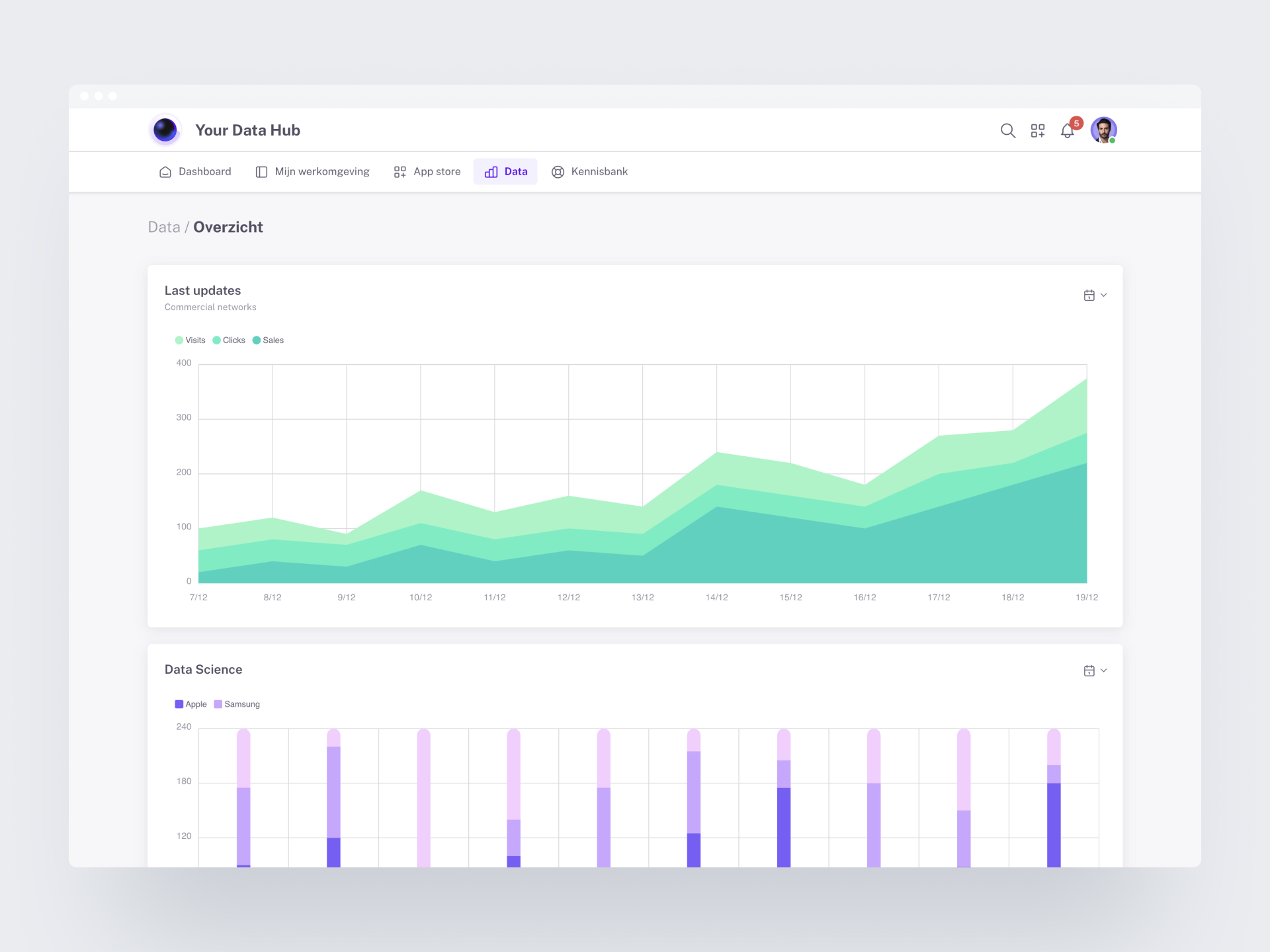The height and width of the screenshot is (952, 1270).
Task: Toggle the Visits legend series
Action: [190, 340]
